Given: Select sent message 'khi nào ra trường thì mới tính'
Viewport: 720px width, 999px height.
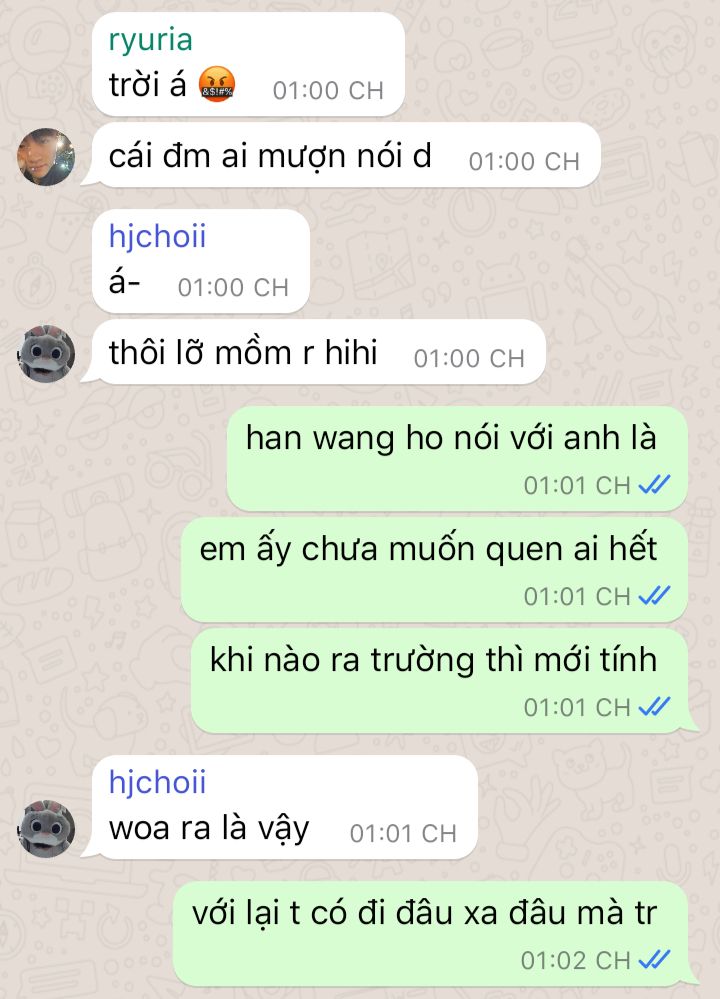Looking at the screenshot, I should pos(441,681).
